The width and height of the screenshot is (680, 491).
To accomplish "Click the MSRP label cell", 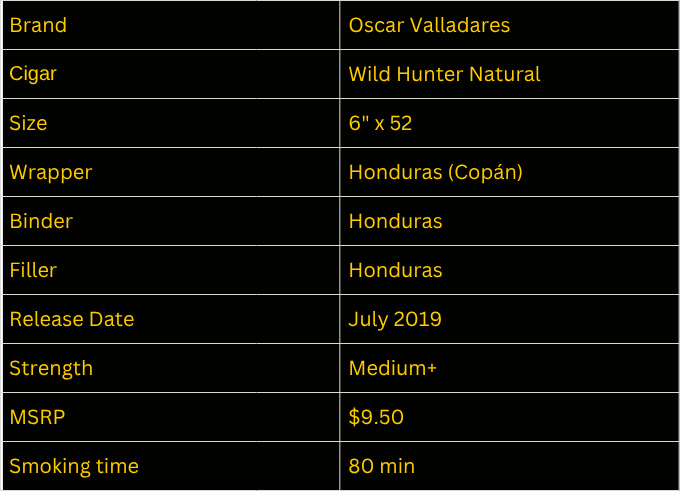I will [x=171, y=417].
